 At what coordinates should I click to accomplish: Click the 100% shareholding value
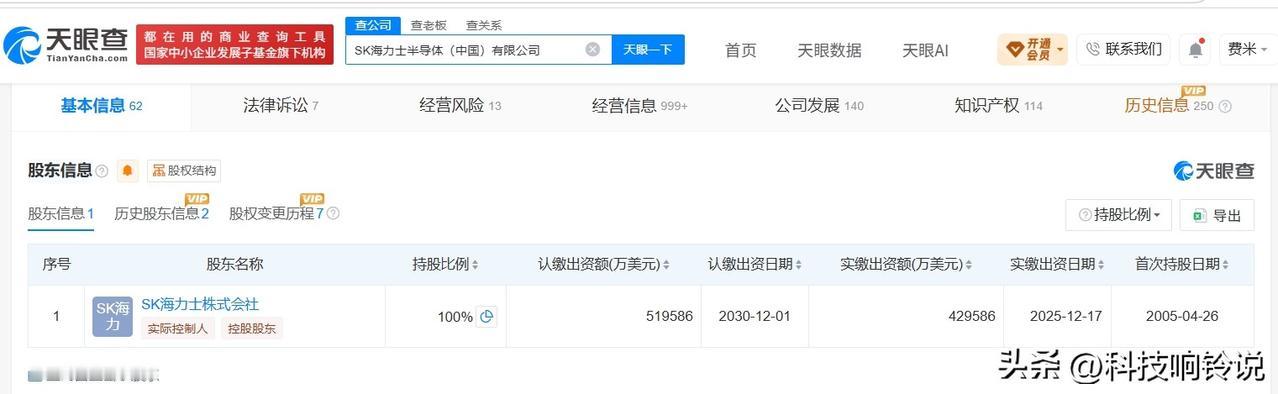455,317
